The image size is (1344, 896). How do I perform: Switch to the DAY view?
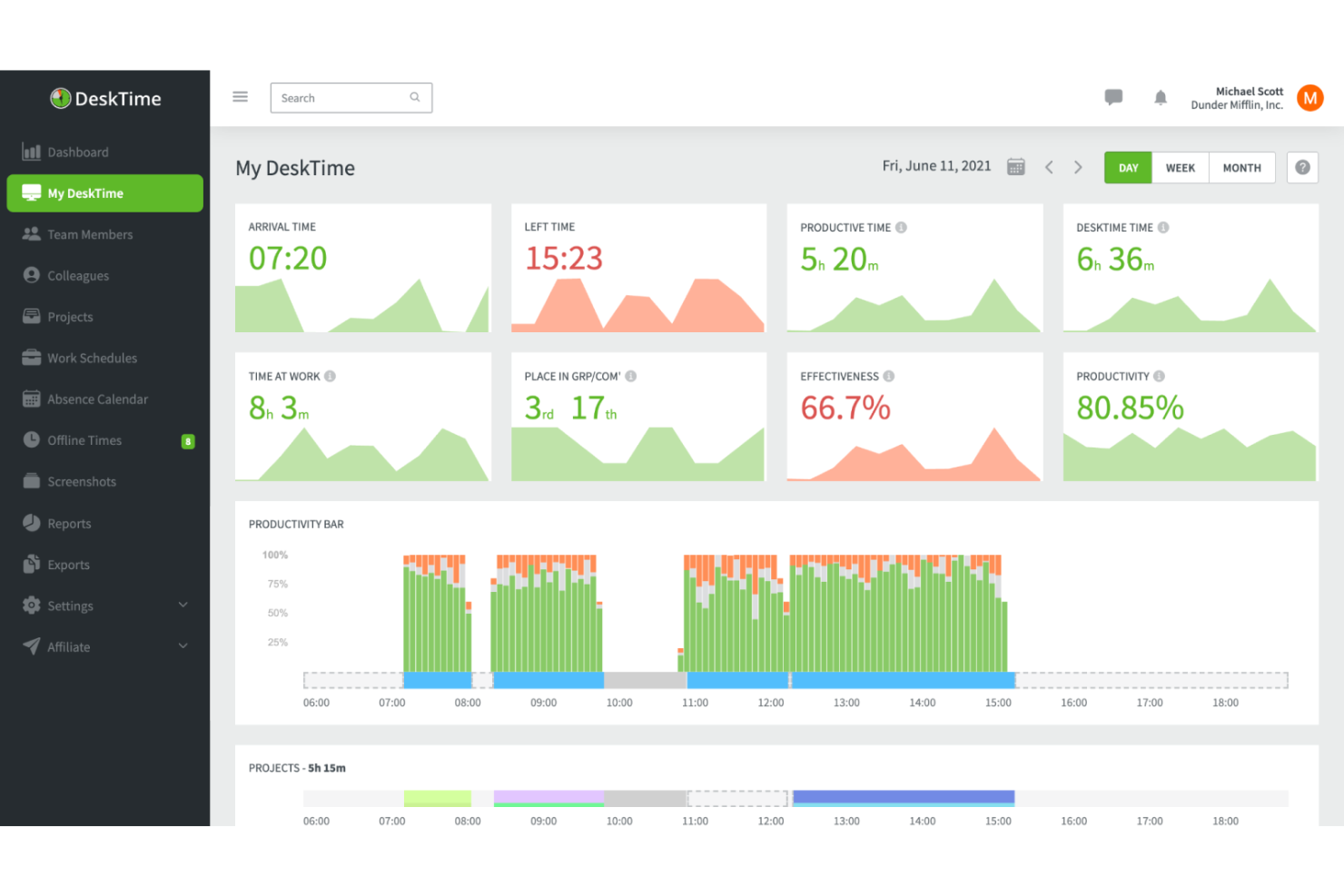(x=1128, y=168)
